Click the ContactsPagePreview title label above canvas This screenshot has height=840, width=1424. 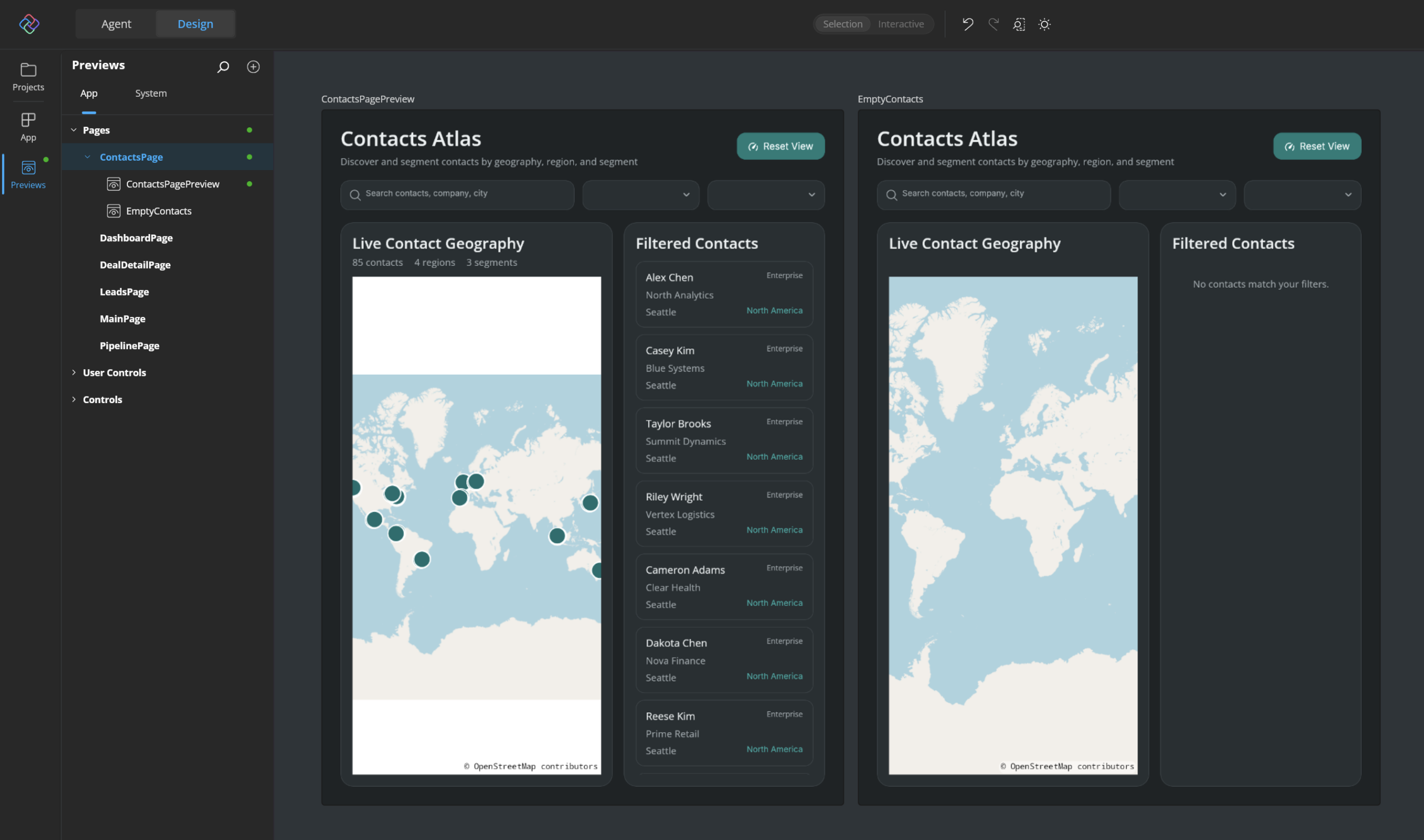coord(368,99)
